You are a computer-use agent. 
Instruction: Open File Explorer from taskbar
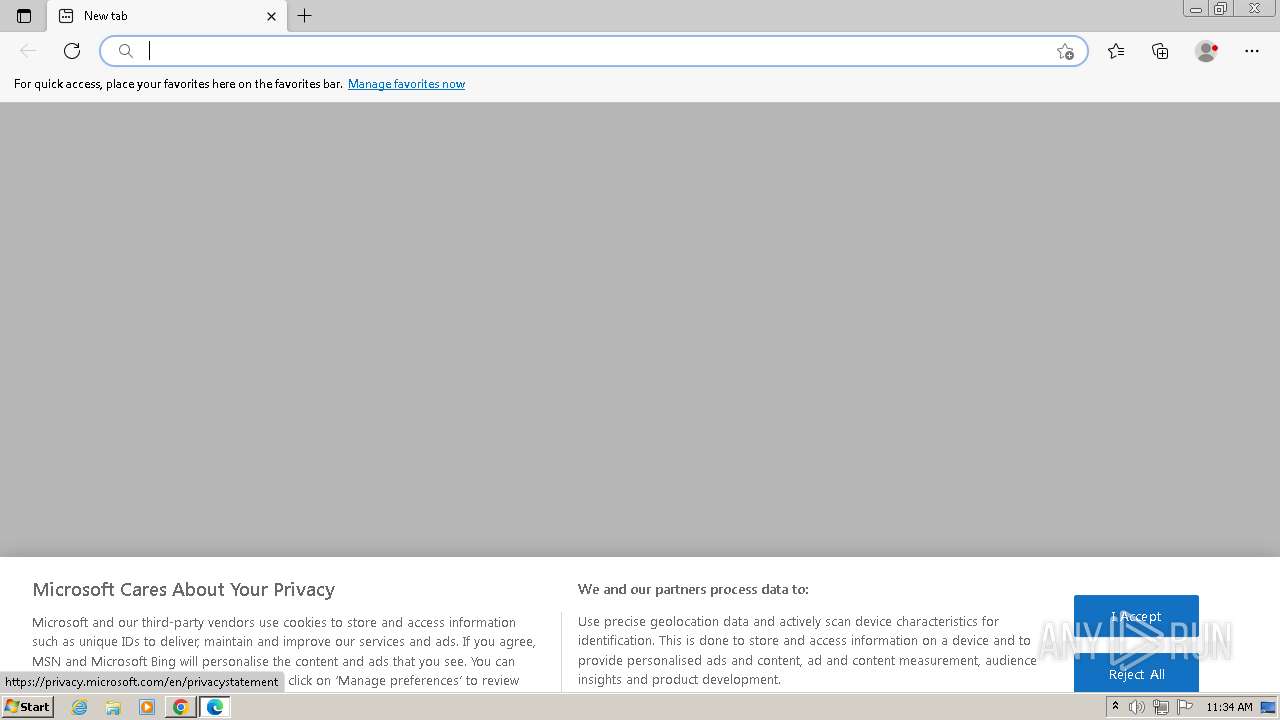point(113,707)
